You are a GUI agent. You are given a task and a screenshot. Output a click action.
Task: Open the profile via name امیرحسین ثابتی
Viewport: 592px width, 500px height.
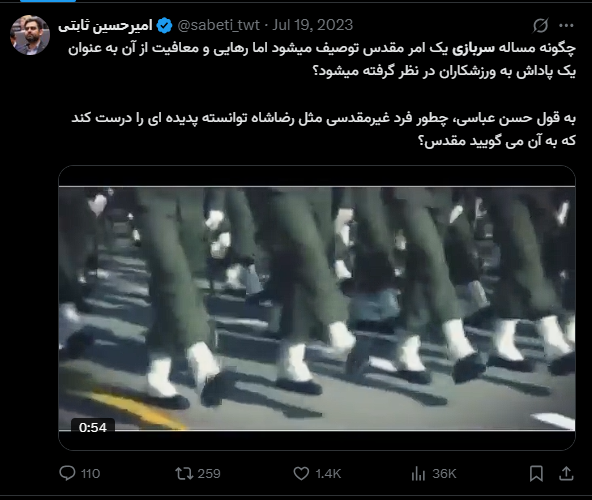(x=105, y=26)
